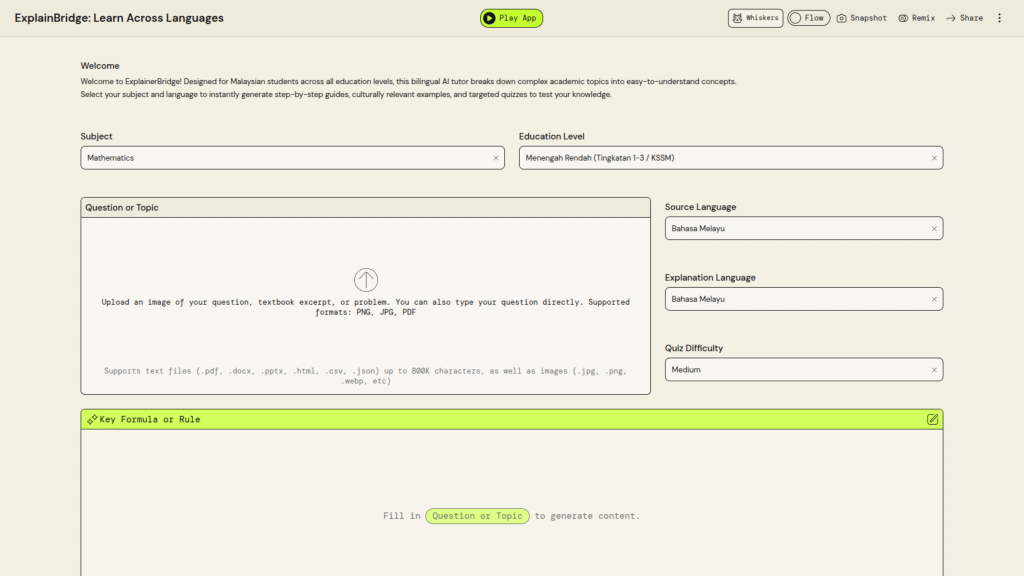Open the Whiskers theme selector

[x=755, y=18]
